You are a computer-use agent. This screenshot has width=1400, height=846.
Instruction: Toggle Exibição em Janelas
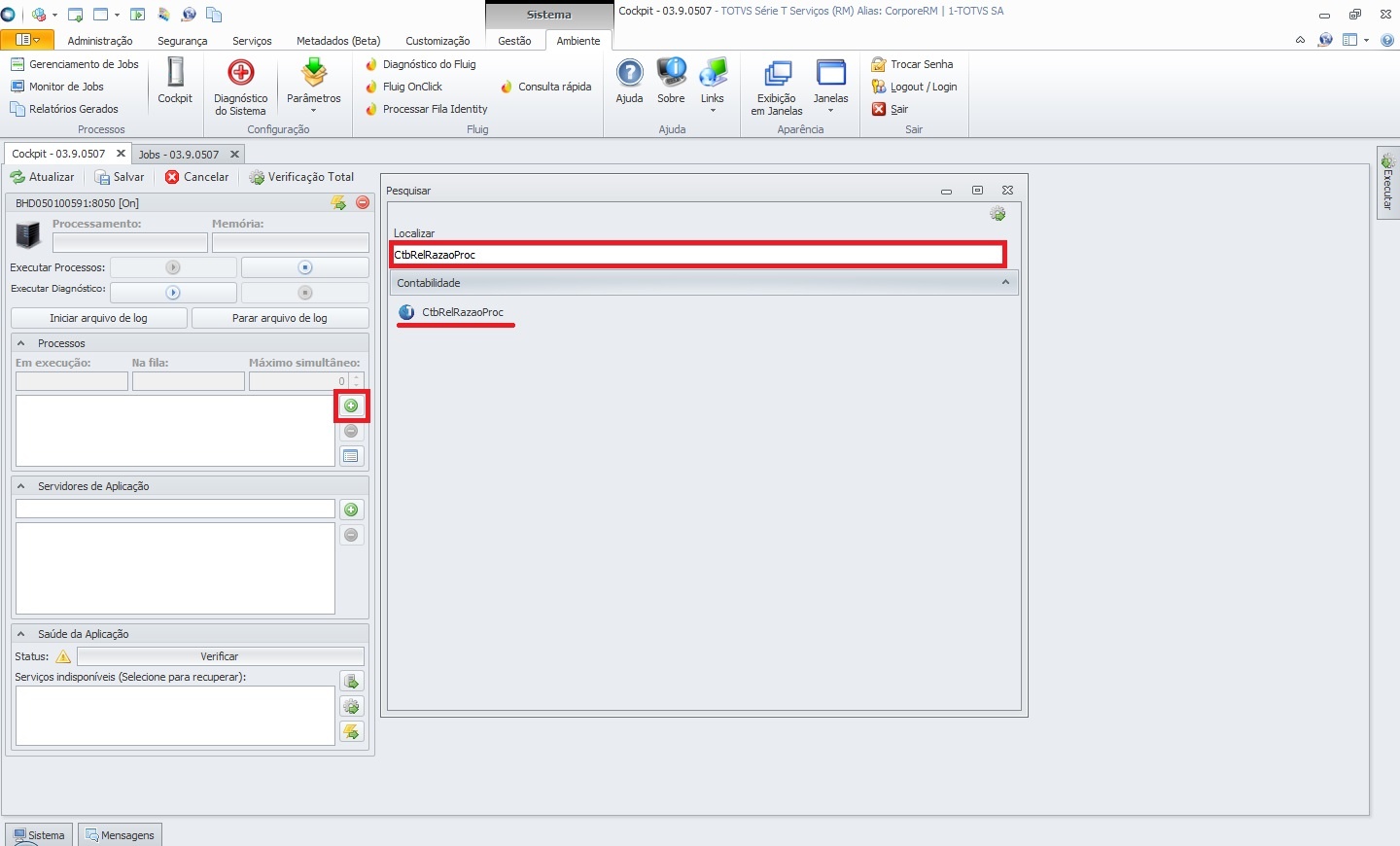click(x=777, y=87)
